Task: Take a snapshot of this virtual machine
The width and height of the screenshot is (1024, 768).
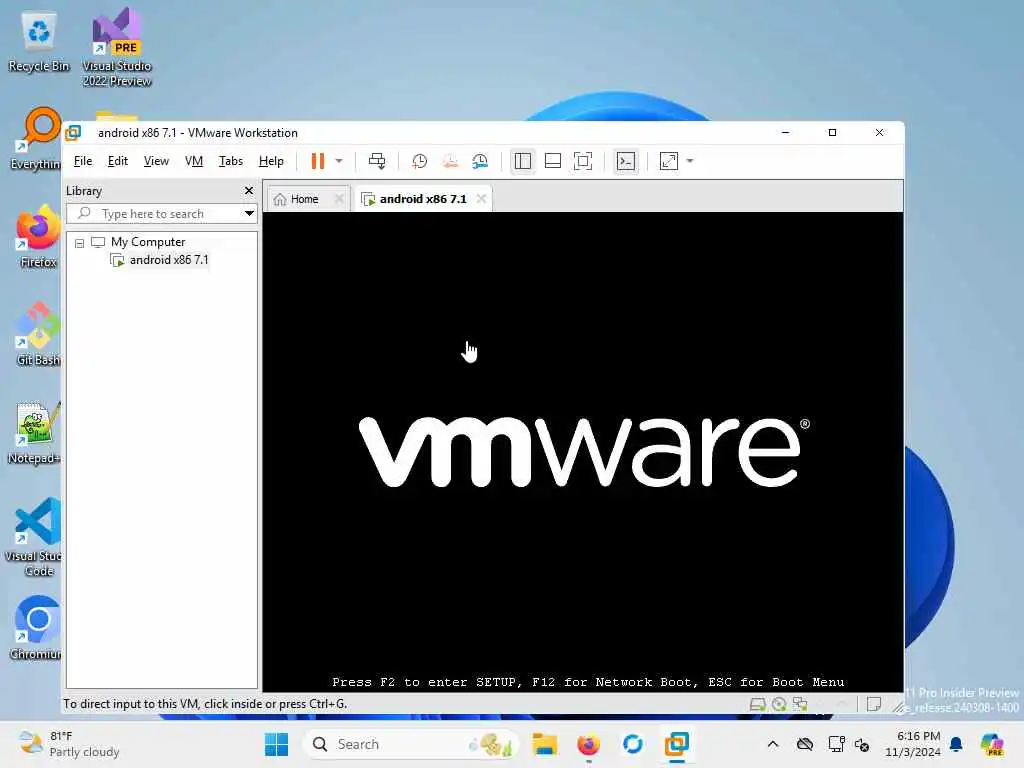Action: point(419,161)
